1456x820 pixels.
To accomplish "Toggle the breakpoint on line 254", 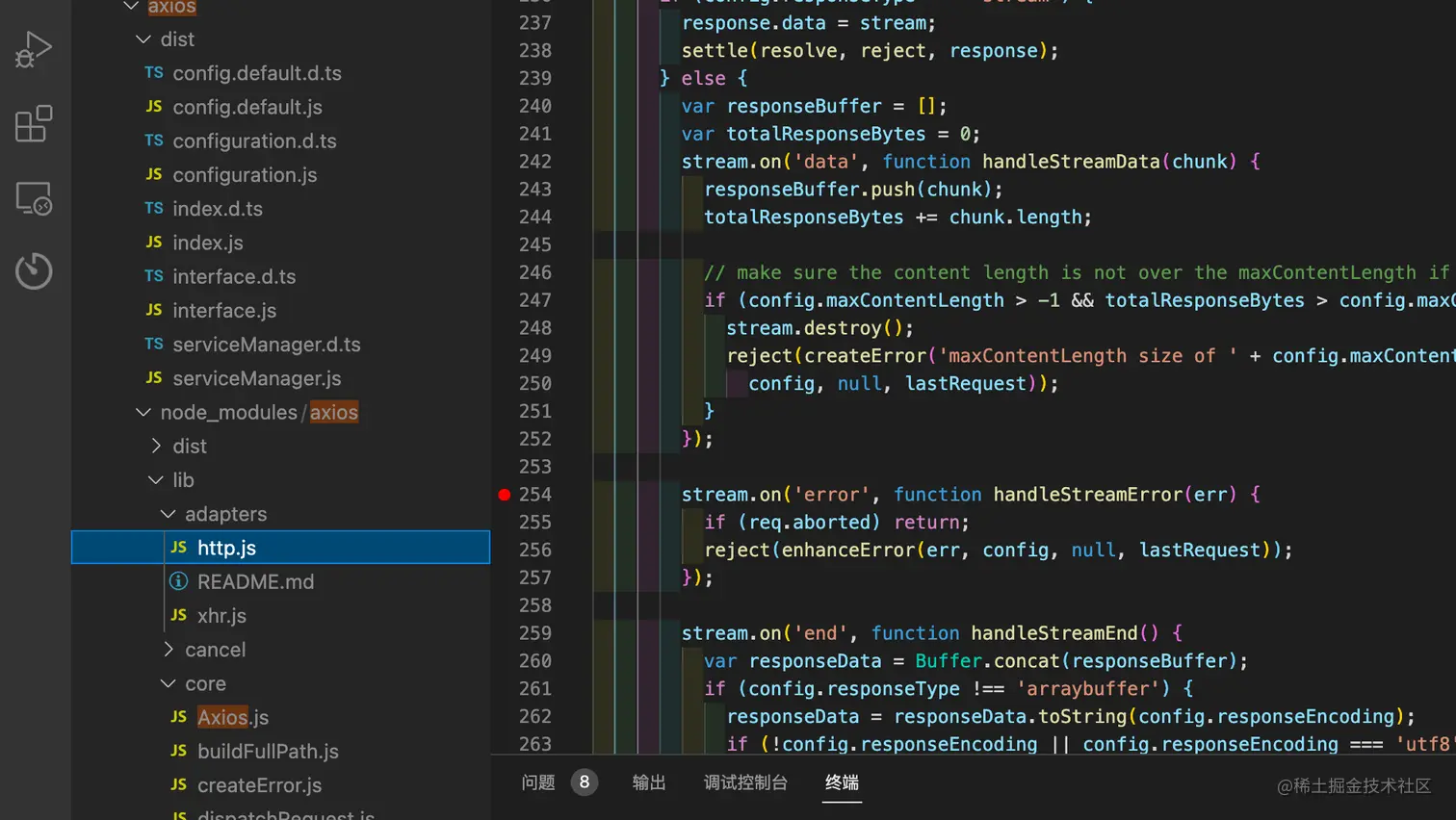I will click(505, 495).
